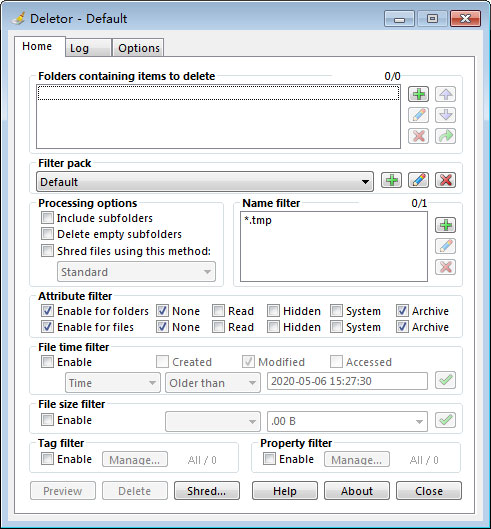Open the Options tab

[x=138, y=48]
